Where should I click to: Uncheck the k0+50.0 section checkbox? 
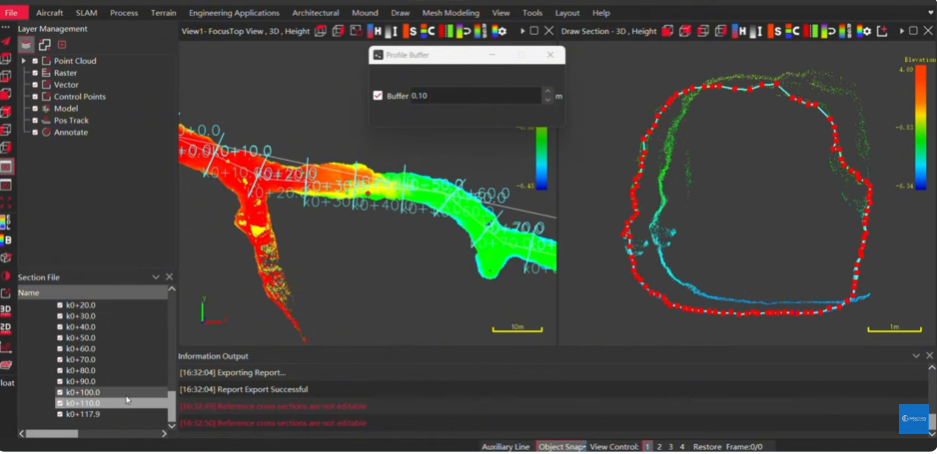click(x=60, y=338)
